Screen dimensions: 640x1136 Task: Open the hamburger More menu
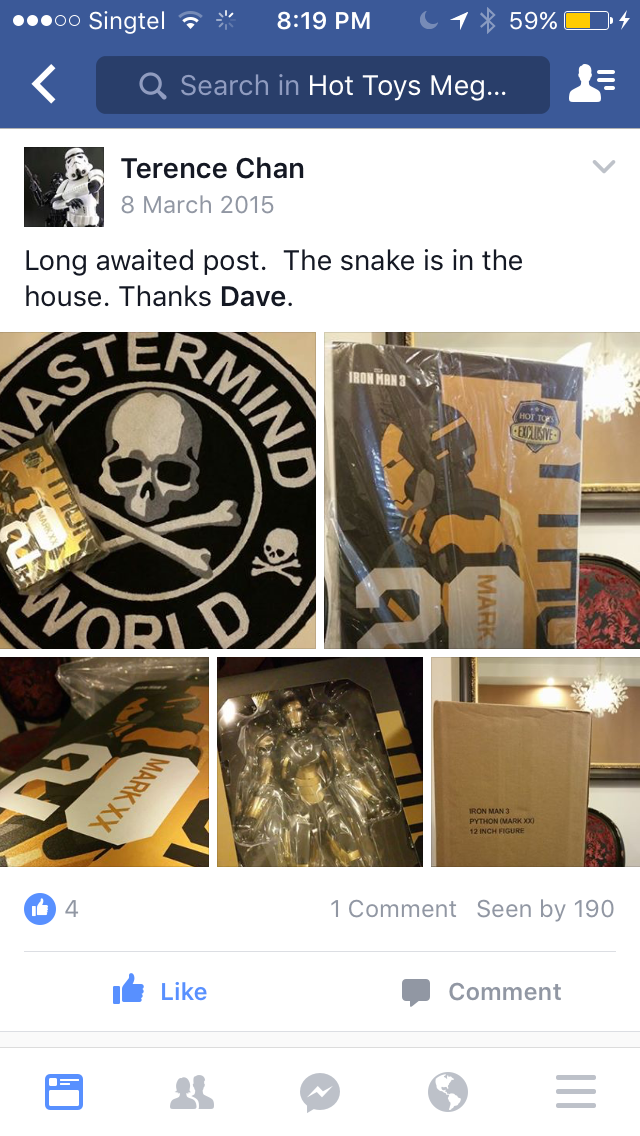click(x=575, y=1092)
